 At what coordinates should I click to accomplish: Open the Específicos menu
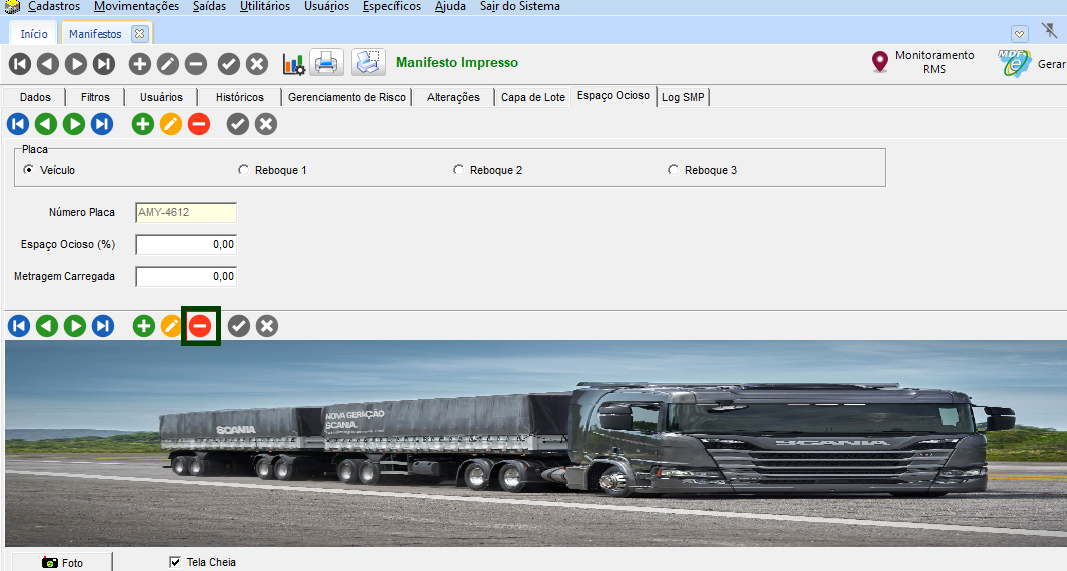click(392, 6)
